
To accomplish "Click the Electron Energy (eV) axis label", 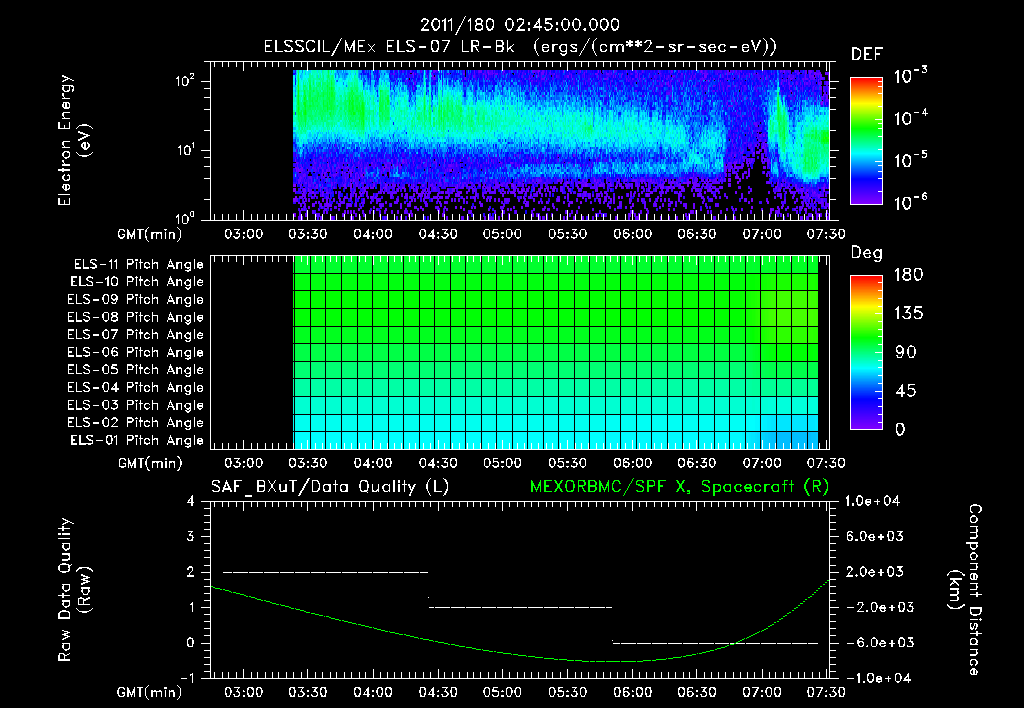I will point(74,140).
